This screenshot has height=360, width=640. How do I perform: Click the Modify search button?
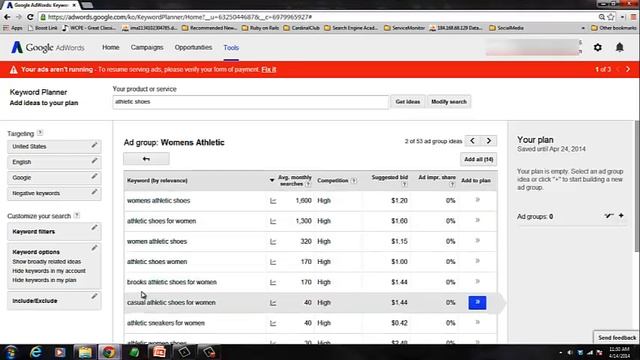point(449,102)
